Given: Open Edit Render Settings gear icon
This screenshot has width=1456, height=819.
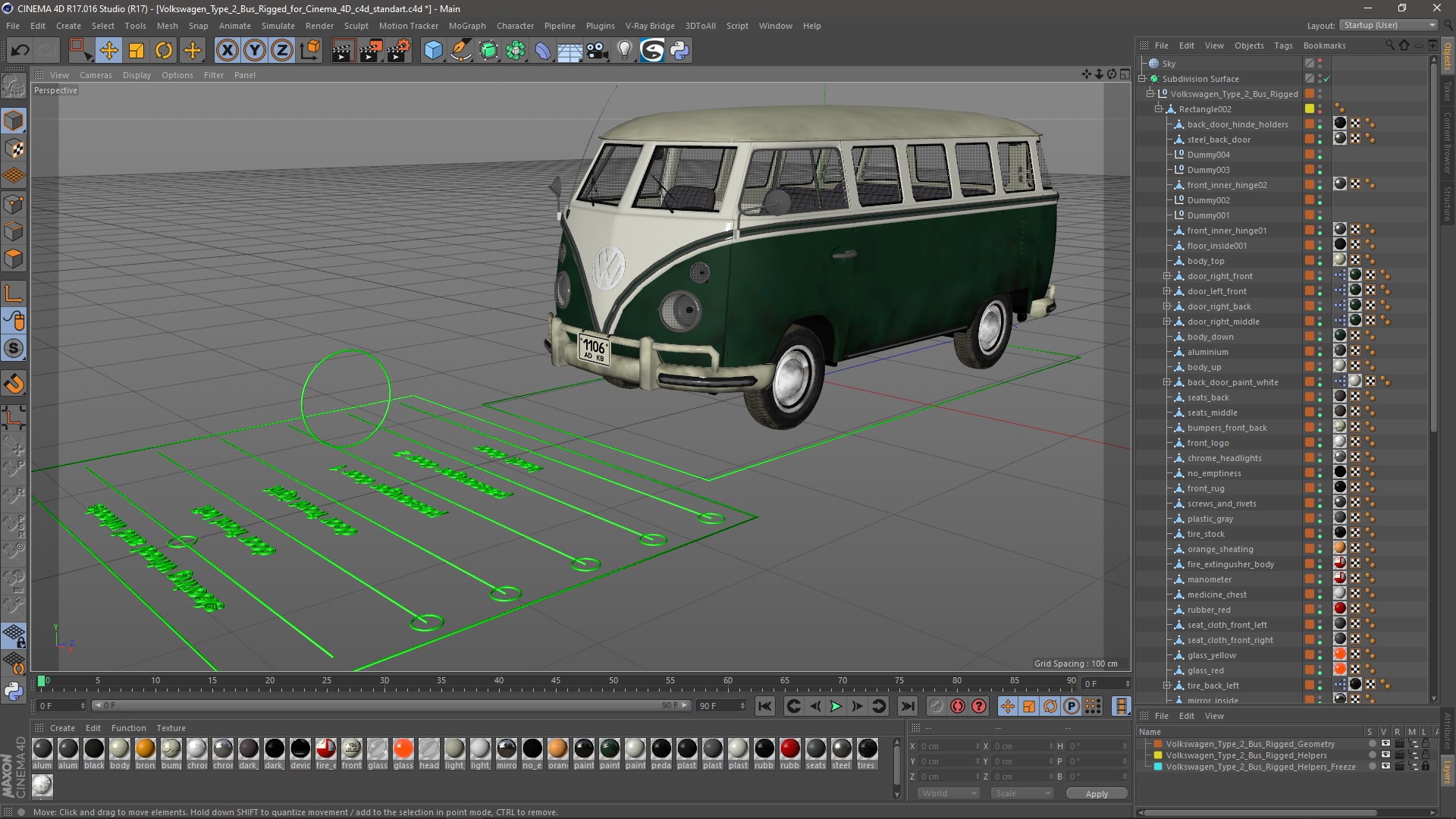Looking at the screenshot, I should [x=398, y=51].
